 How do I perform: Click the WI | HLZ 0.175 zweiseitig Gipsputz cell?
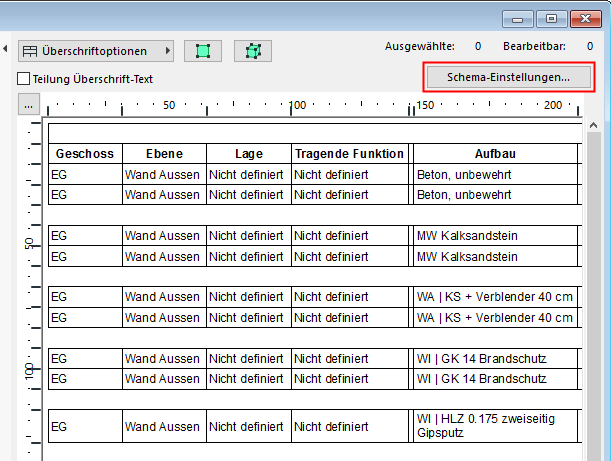[x=495, y=426]
